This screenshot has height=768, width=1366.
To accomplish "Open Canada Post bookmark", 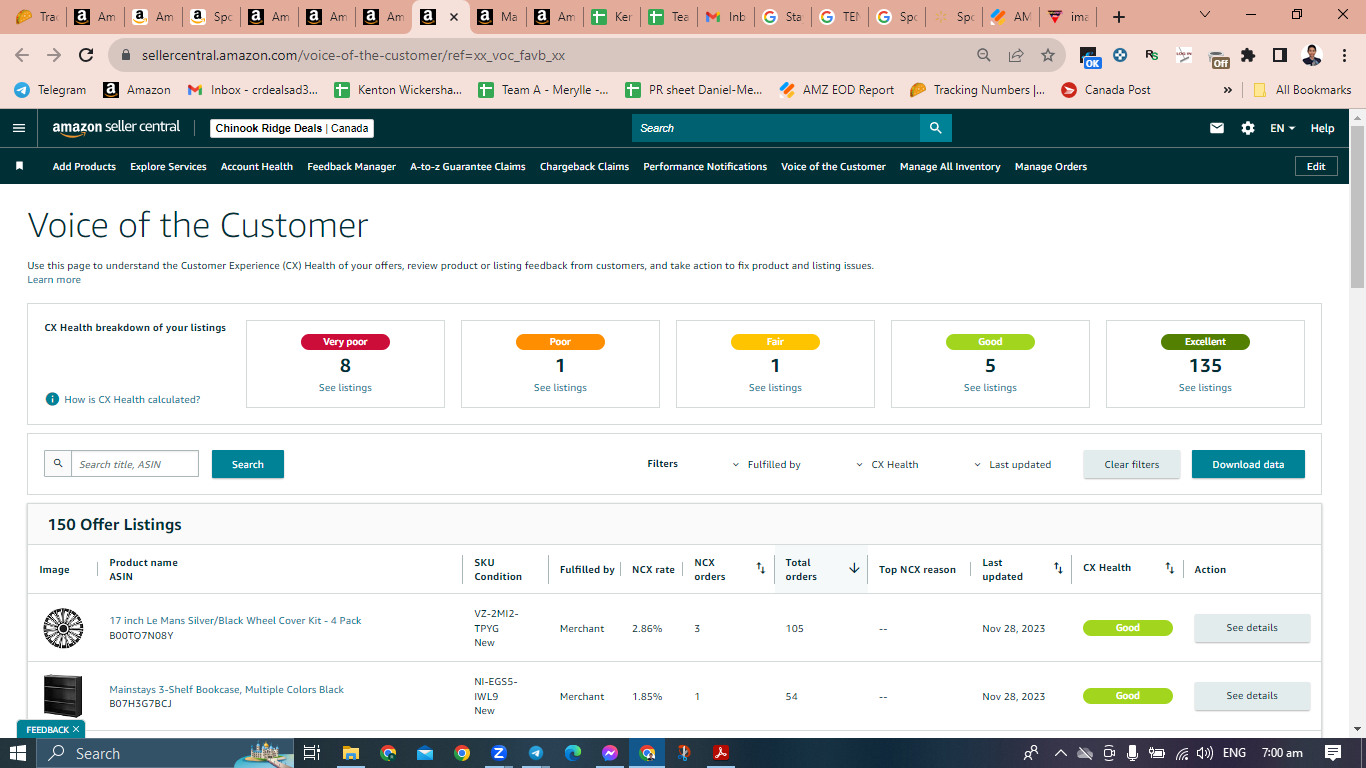I will (x=1106, y=90).
